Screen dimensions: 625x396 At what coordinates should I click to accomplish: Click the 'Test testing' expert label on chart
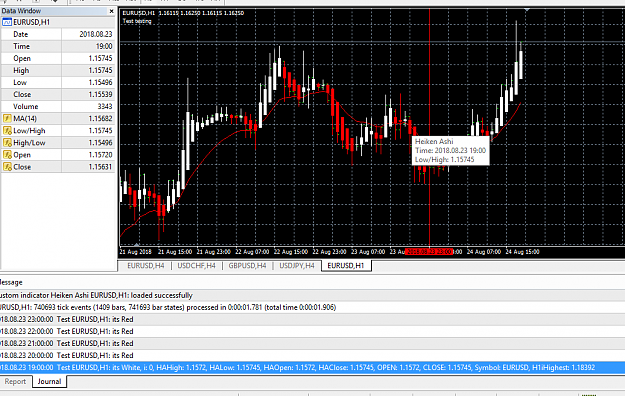point(137,21)
